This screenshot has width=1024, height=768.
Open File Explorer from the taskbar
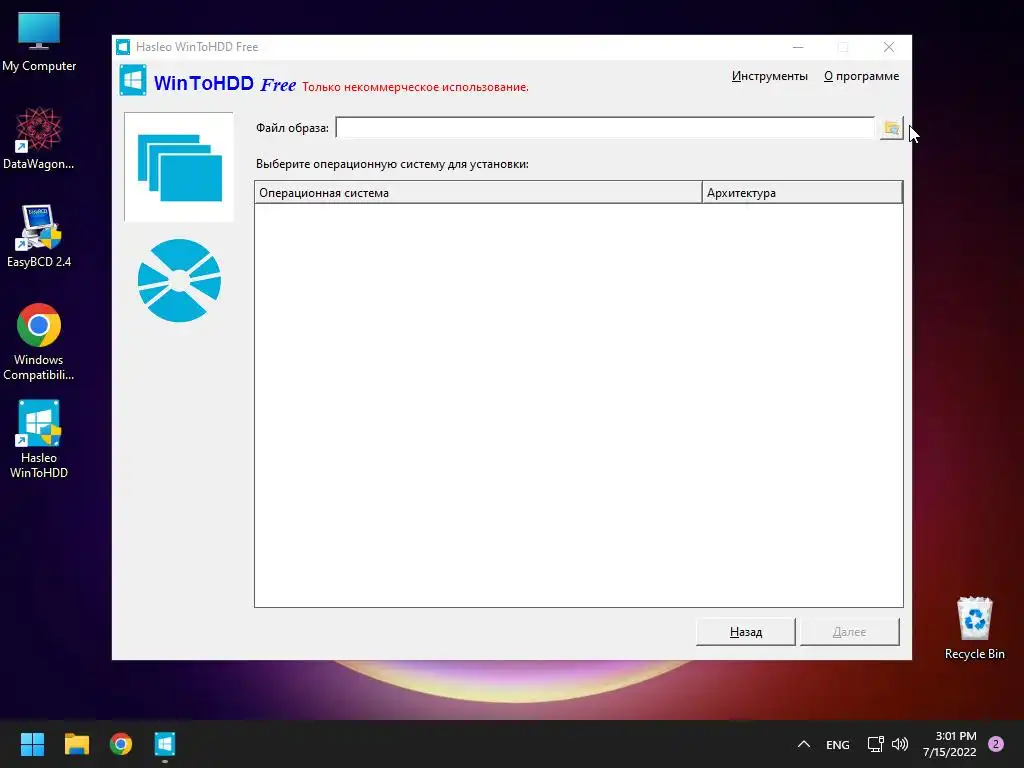pyautogui.click(x=76, y=744)
